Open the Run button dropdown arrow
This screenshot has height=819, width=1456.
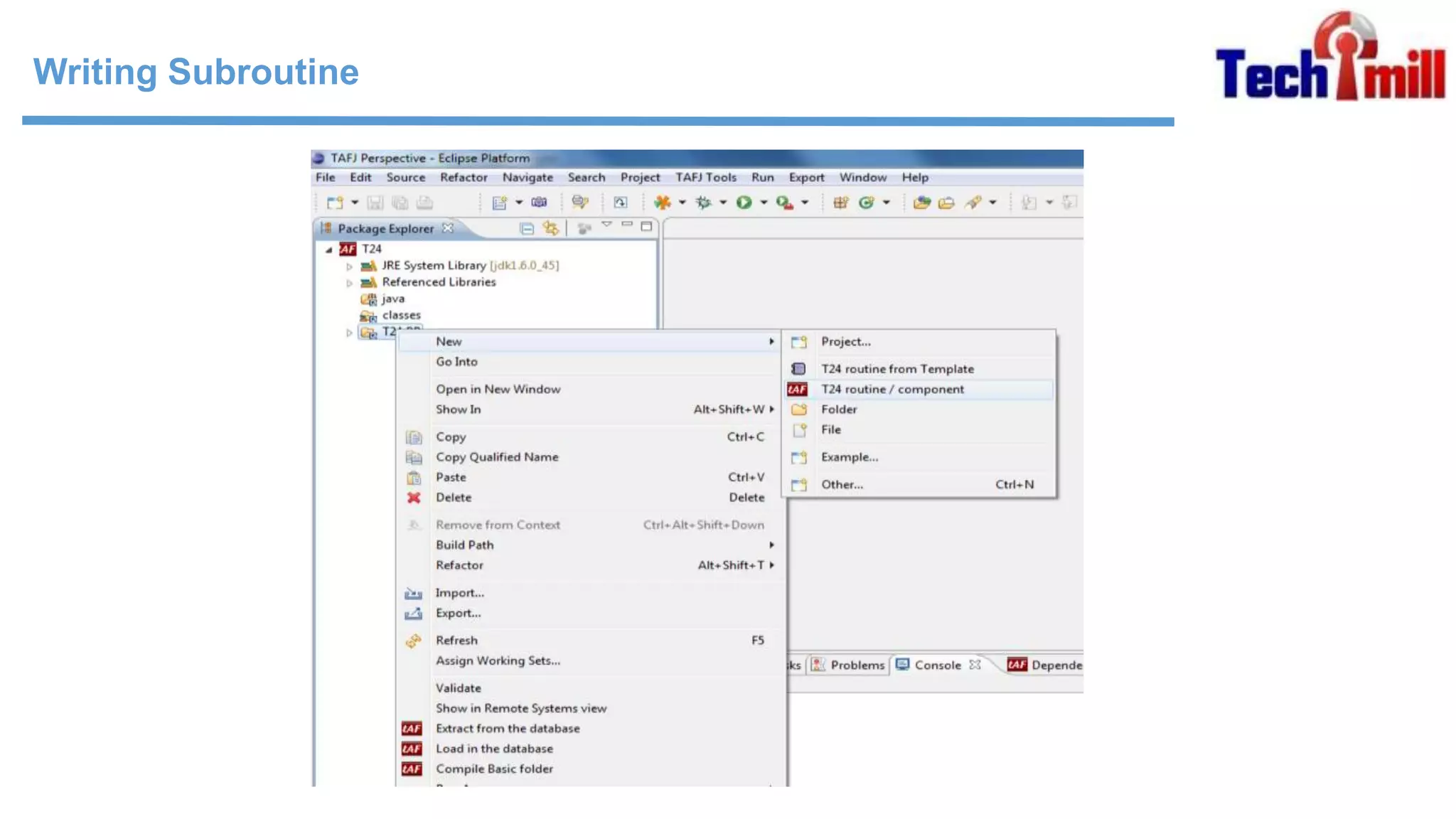tap(764, 203)
